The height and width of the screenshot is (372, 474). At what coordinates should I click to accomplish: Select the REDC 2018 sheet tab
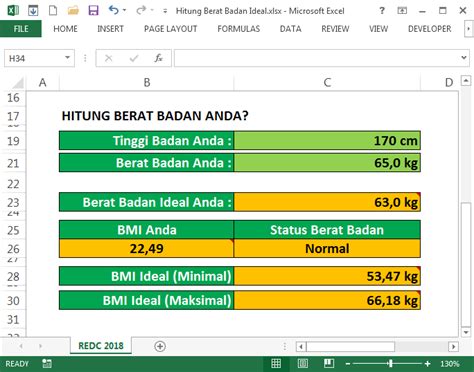pyautogui.click(x=101, y=346)
